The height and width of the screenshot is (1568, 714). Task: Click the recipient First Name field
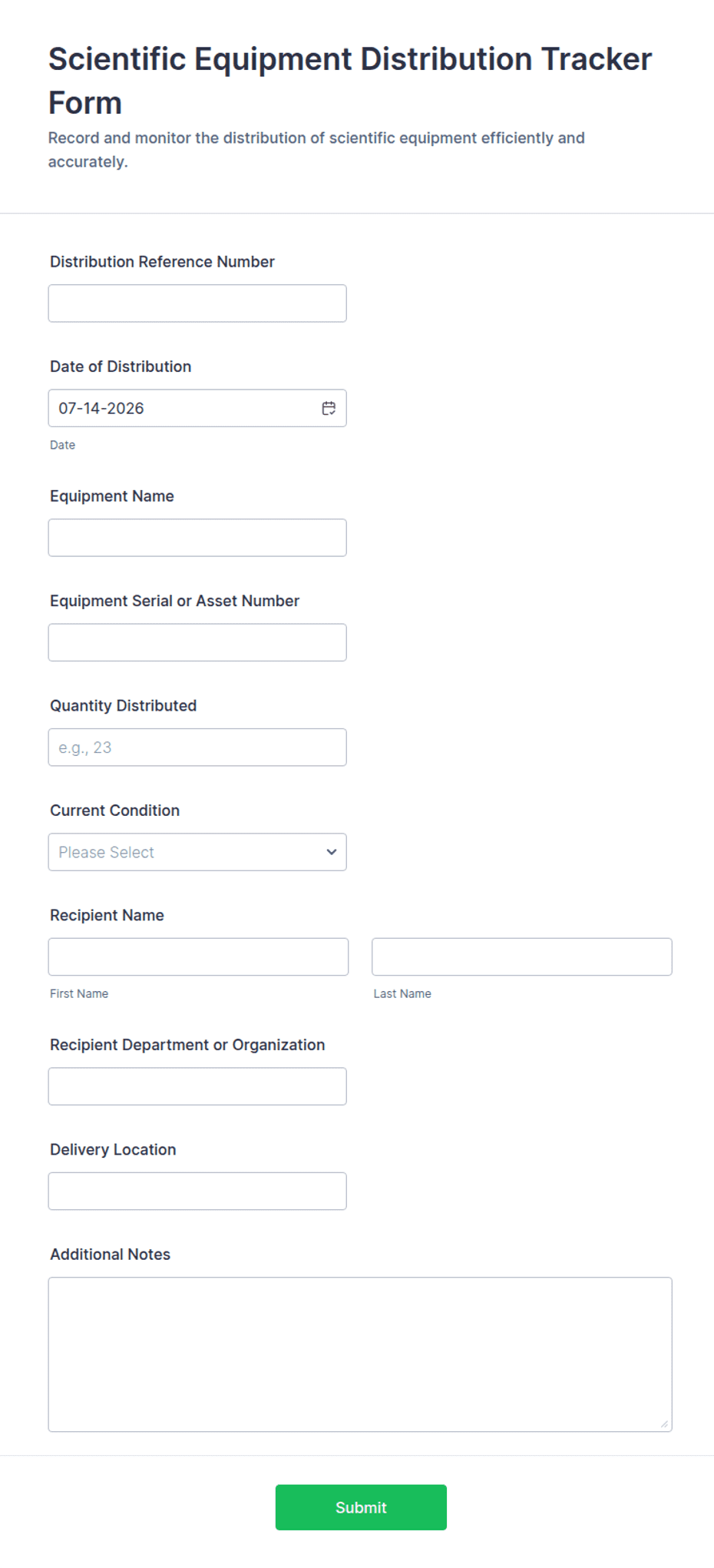click(198, 956)
